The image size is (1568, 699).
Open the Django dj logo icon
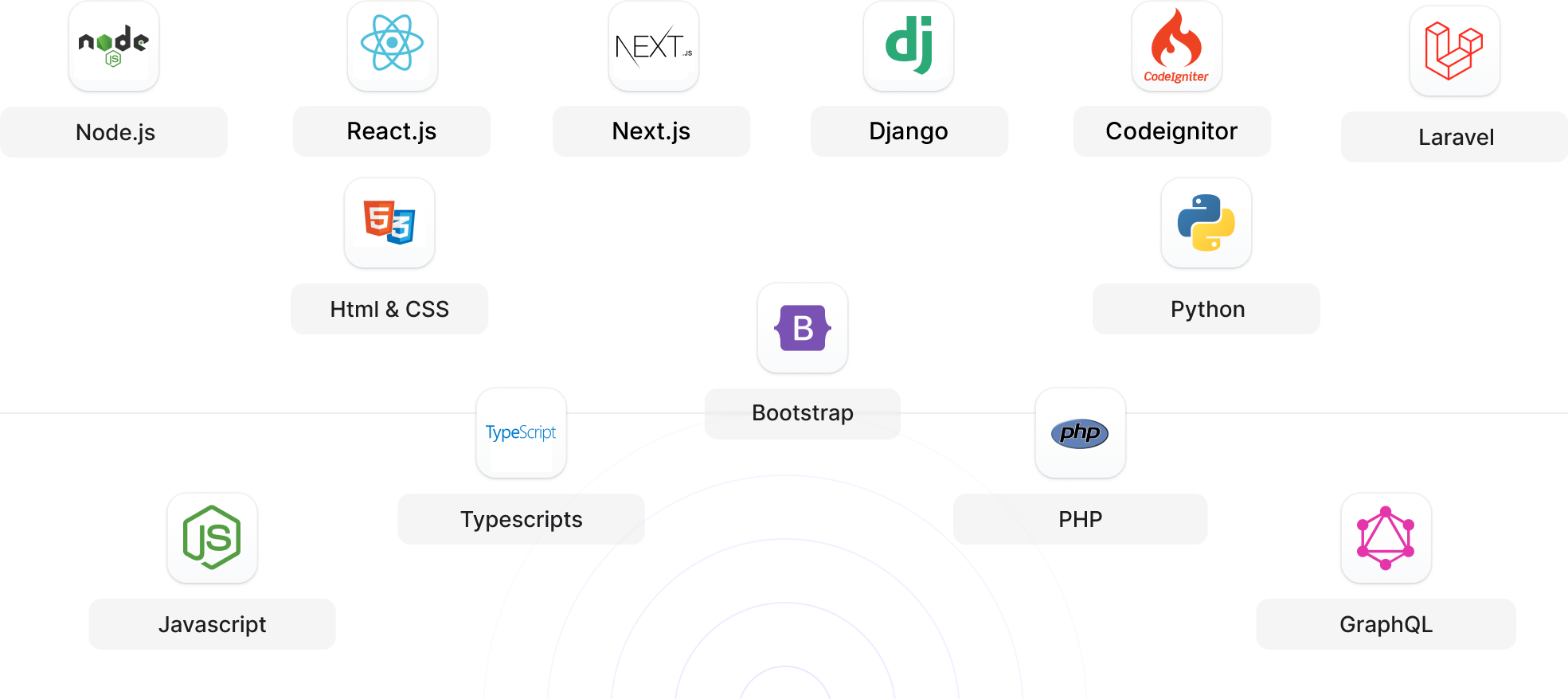pyautogui.click(x=908, y=46)
